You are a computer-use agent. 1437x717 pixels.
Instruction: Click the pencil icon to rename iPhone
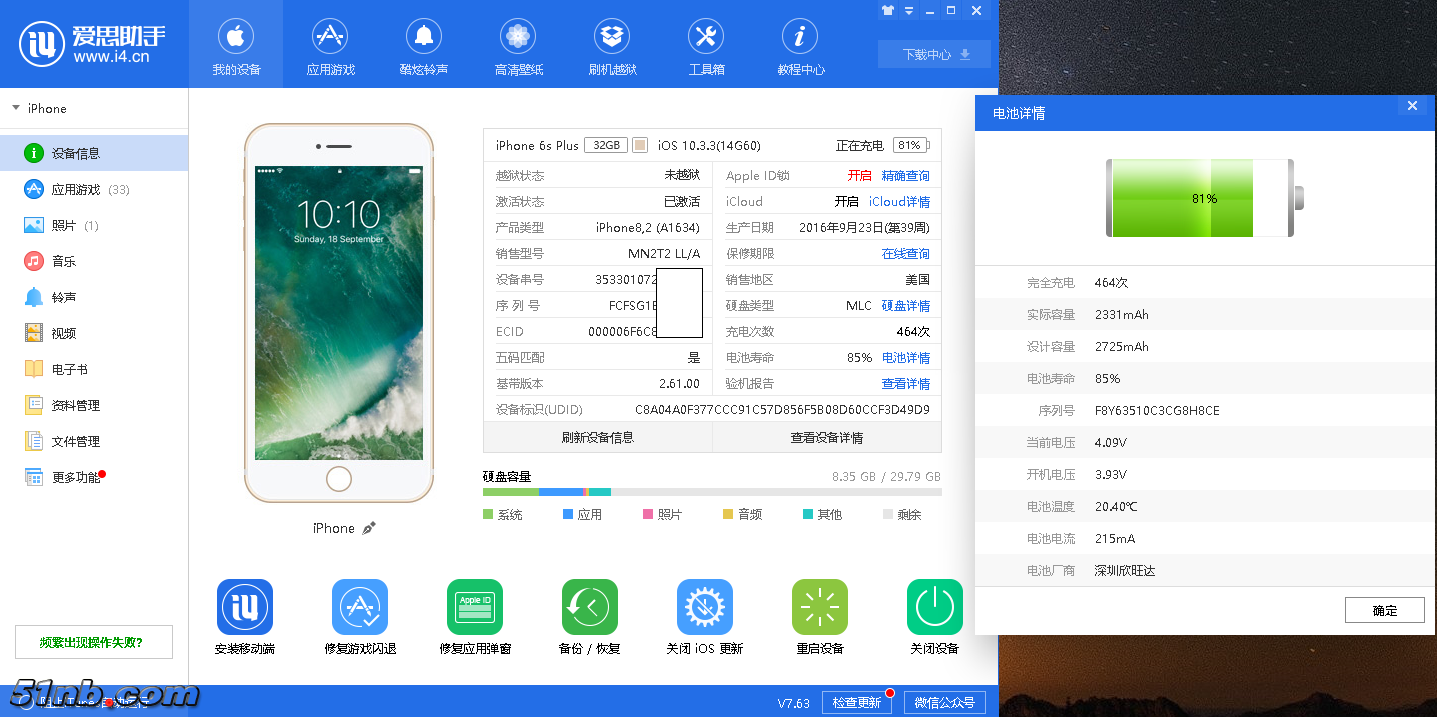click(369, 528)
